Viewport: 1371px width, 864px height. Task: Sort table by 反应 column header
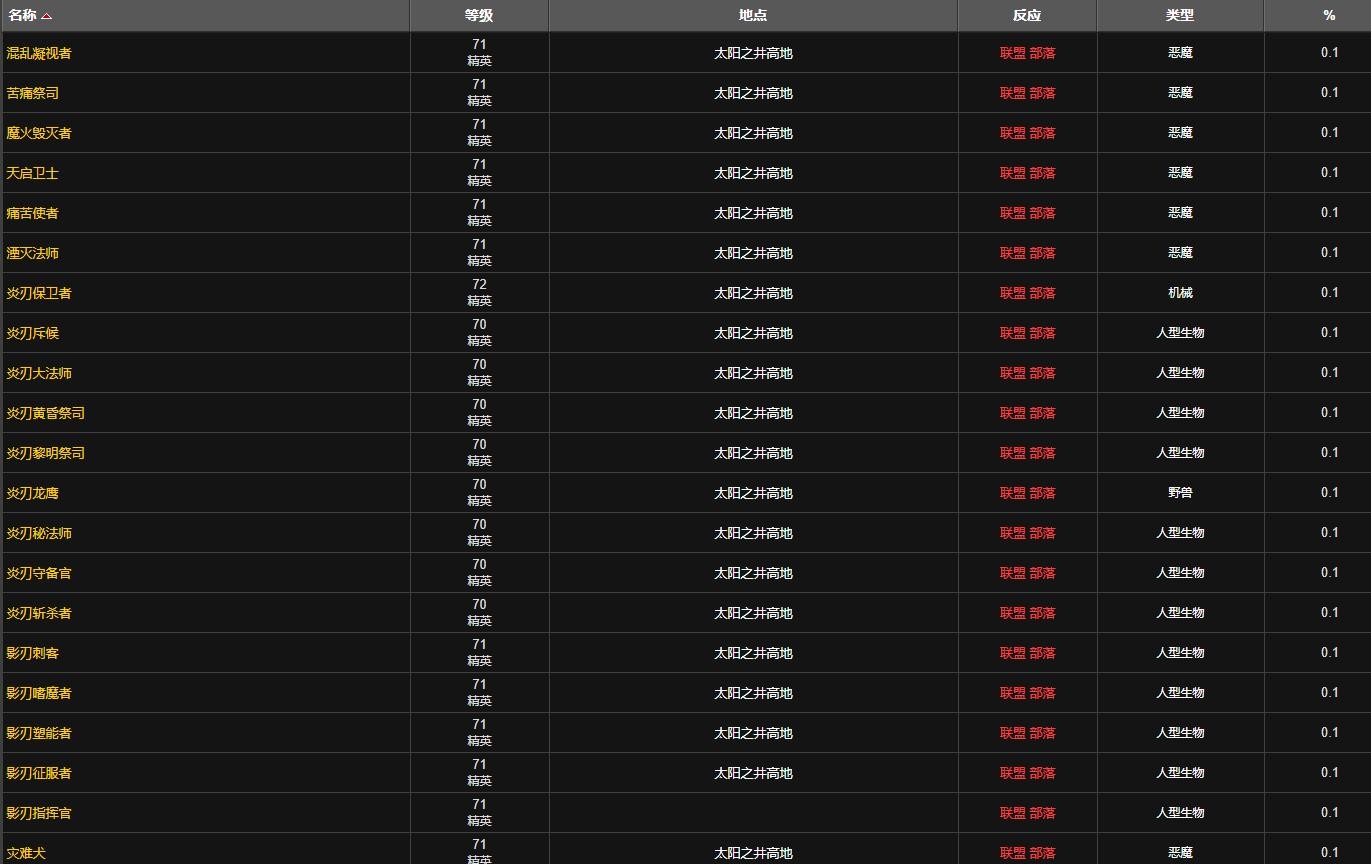click(x=1027, y=15)
